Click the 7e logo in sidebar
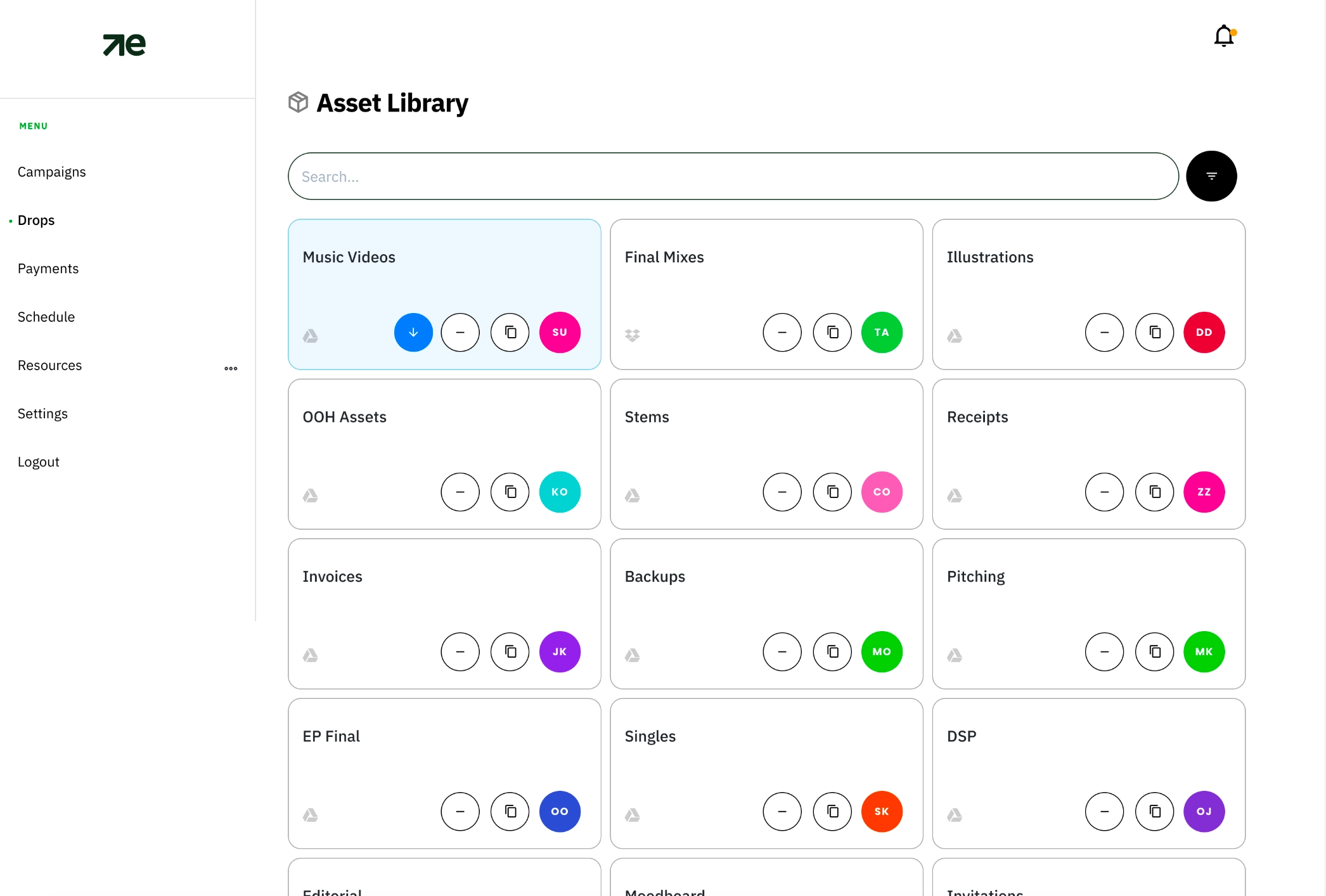1326x896 pixels. 124,44
